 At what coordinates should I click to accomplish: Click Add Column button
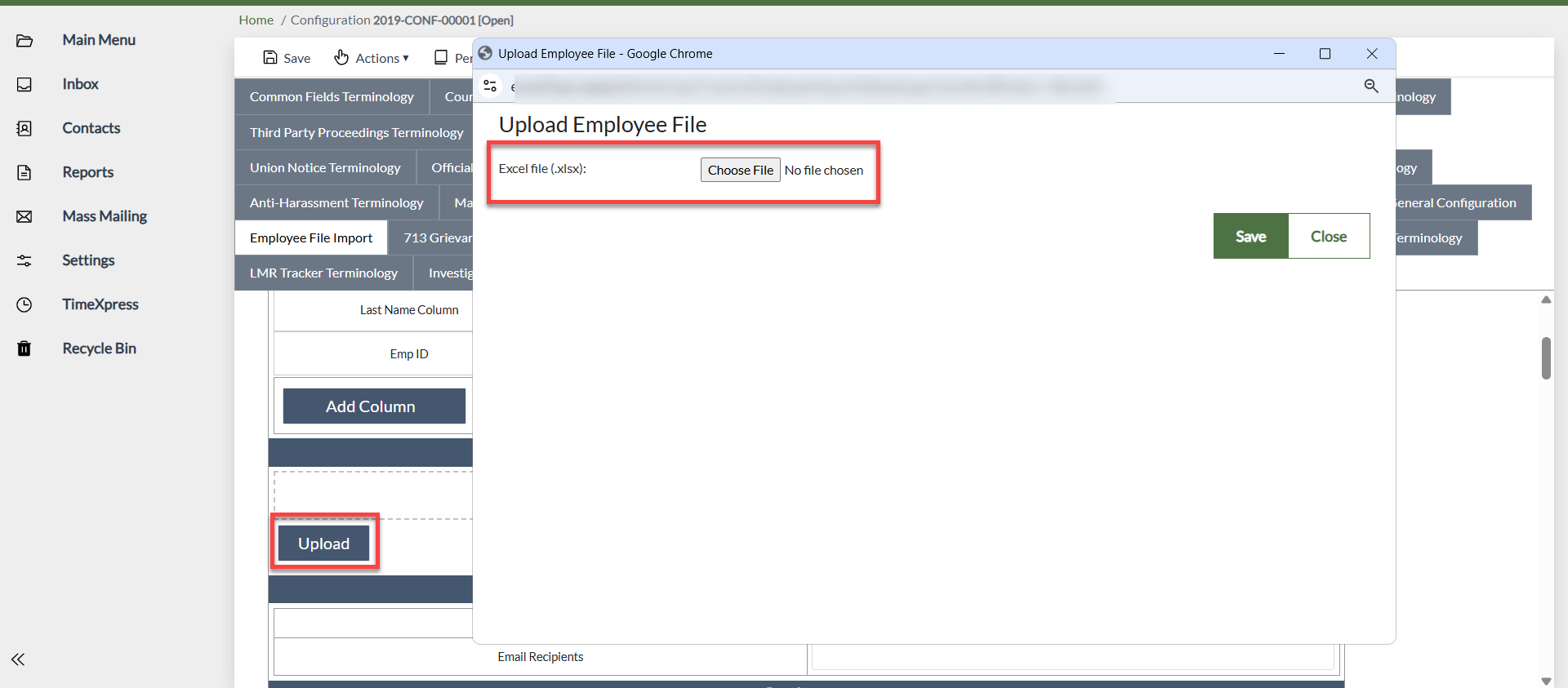[x=374, y=406]
